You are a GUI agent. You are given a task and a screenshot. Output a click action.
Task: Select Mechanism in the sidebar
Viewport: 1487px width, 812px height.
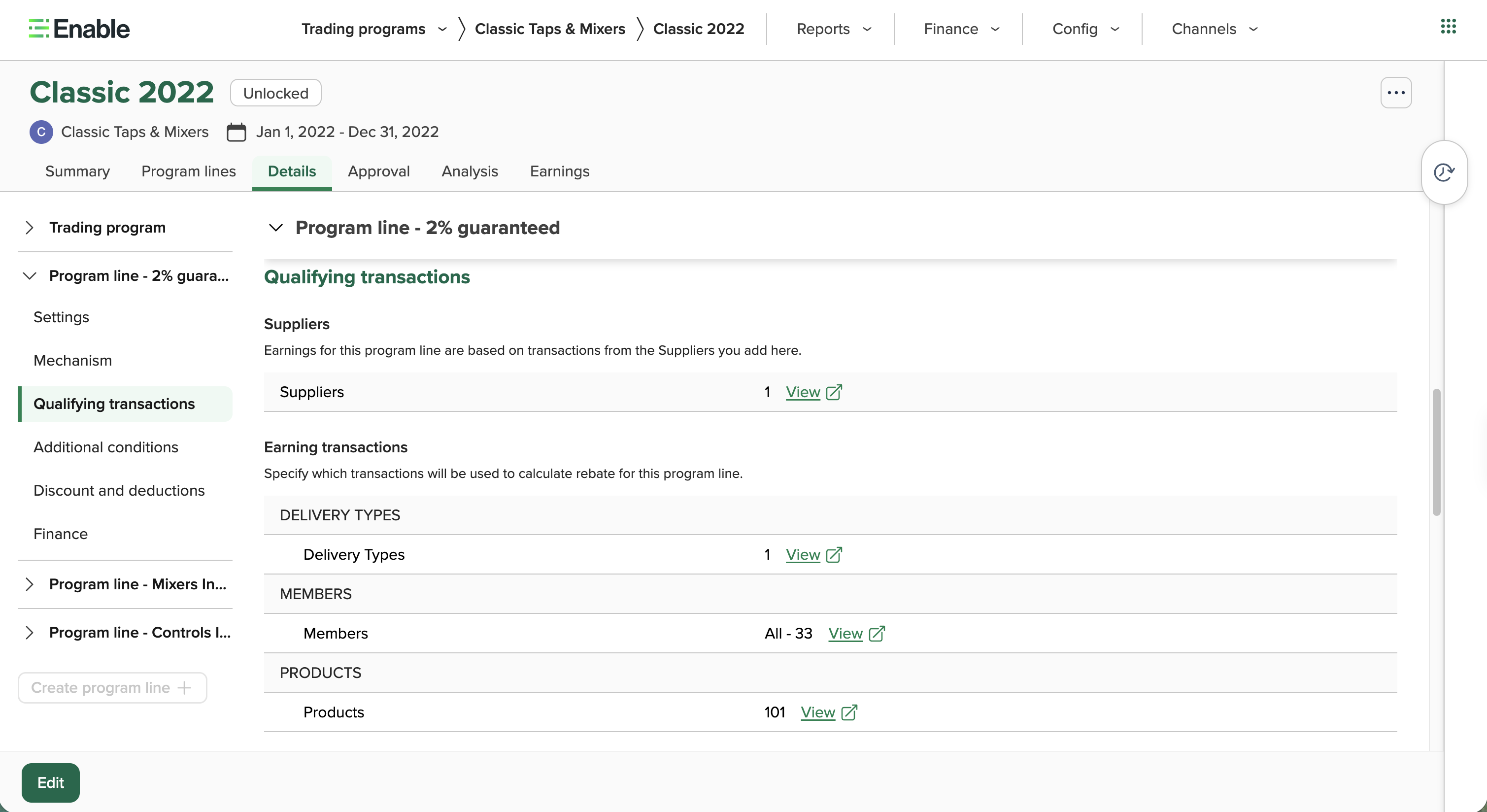pyautogui.click(x=73, y=361)
